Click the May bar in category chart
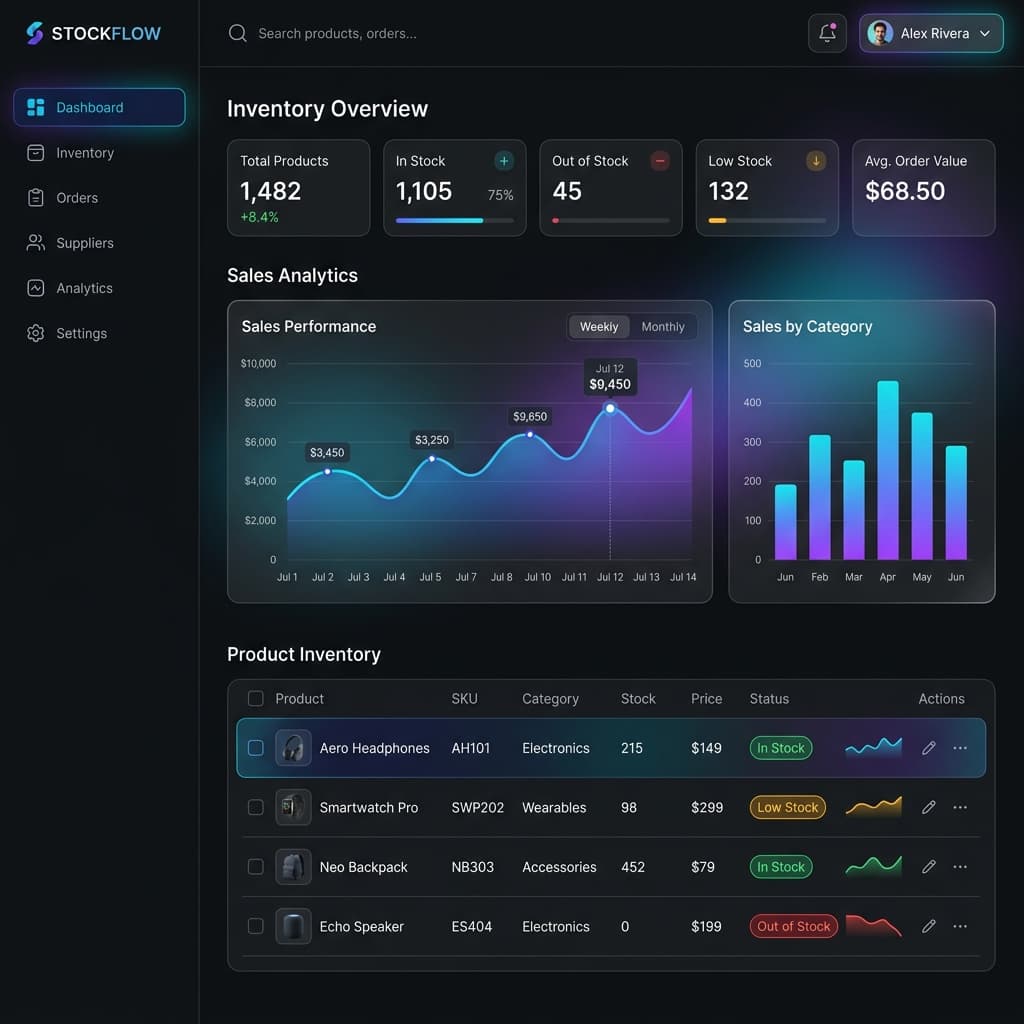This screenshot has width=1024, height=1024. pos(921,486)
